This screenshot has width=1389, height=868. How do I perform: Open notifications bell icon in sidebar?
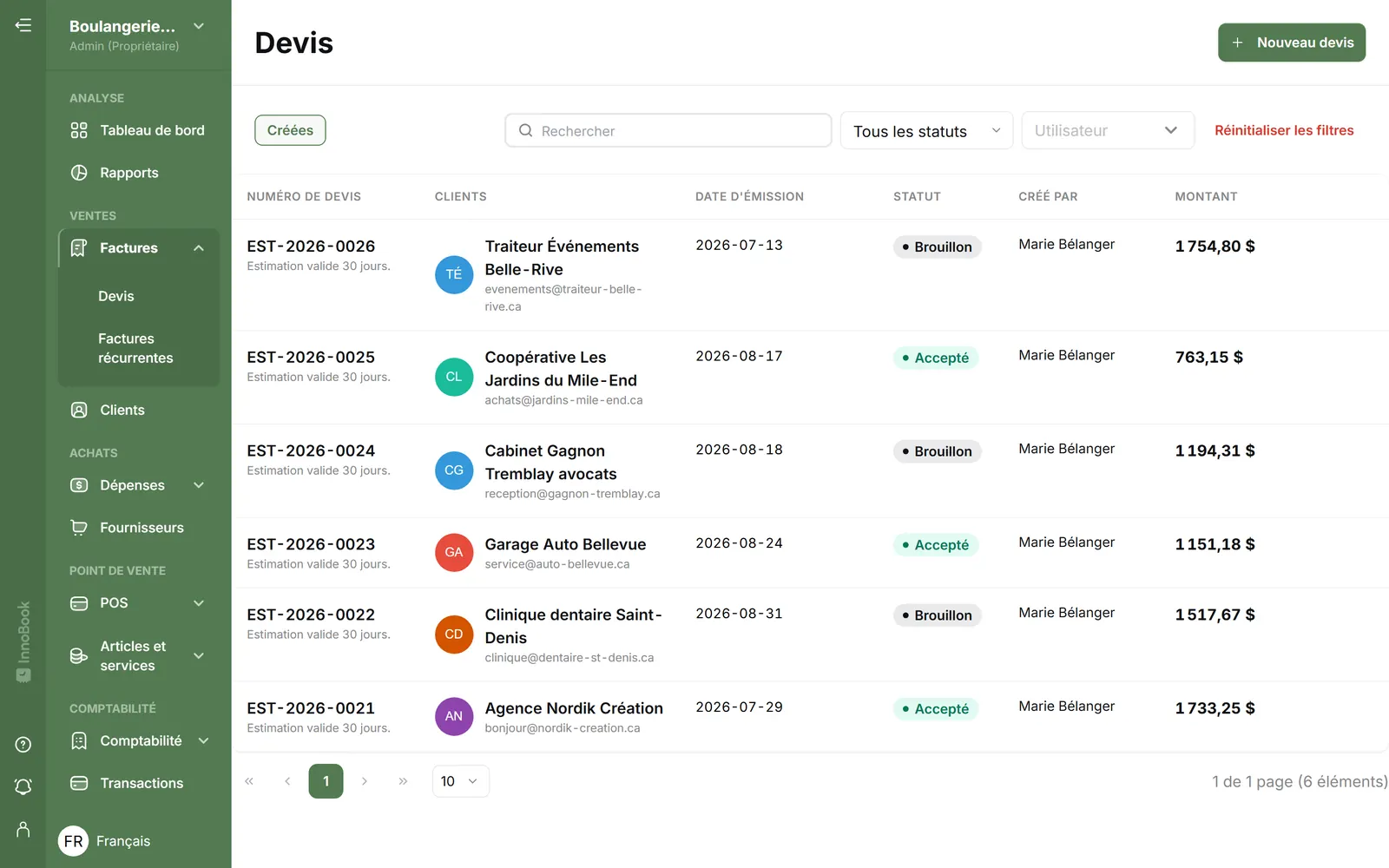click(23, 786)
